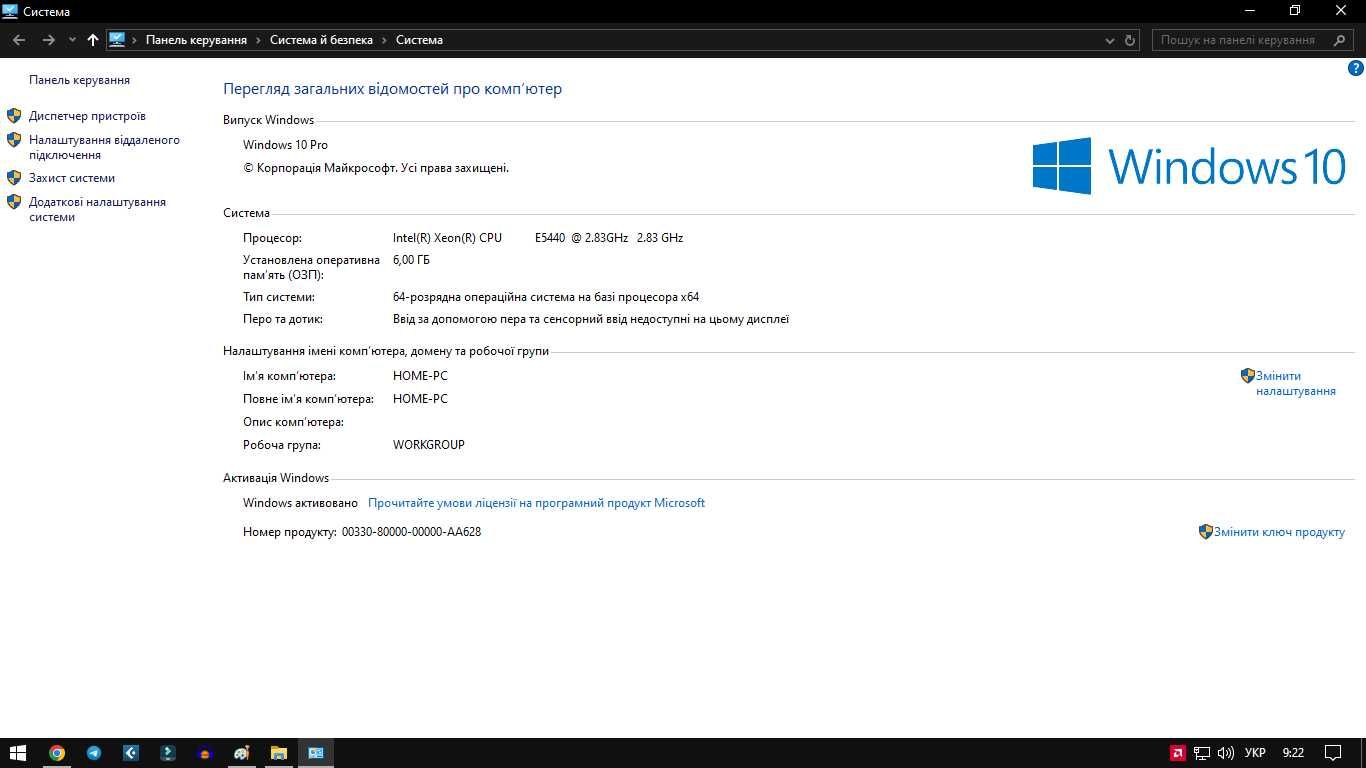Click the back navigation arrow
This screenshot has width=1366, height=768.
19,40
